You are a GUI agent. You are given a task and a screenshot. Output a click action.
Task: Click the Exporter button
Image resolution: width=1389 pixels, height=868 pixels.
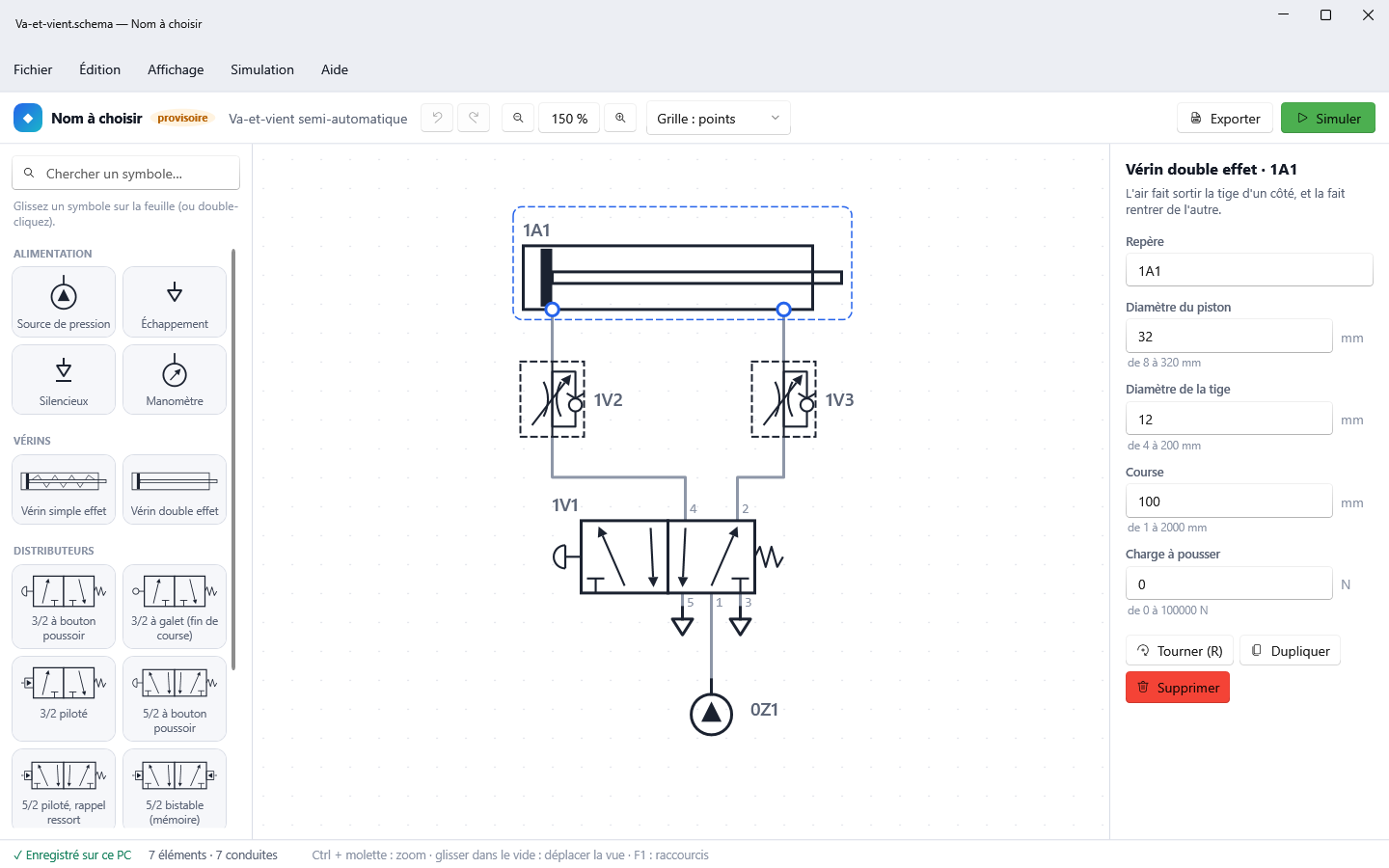pyautogui.click(x=1225, y=118)
